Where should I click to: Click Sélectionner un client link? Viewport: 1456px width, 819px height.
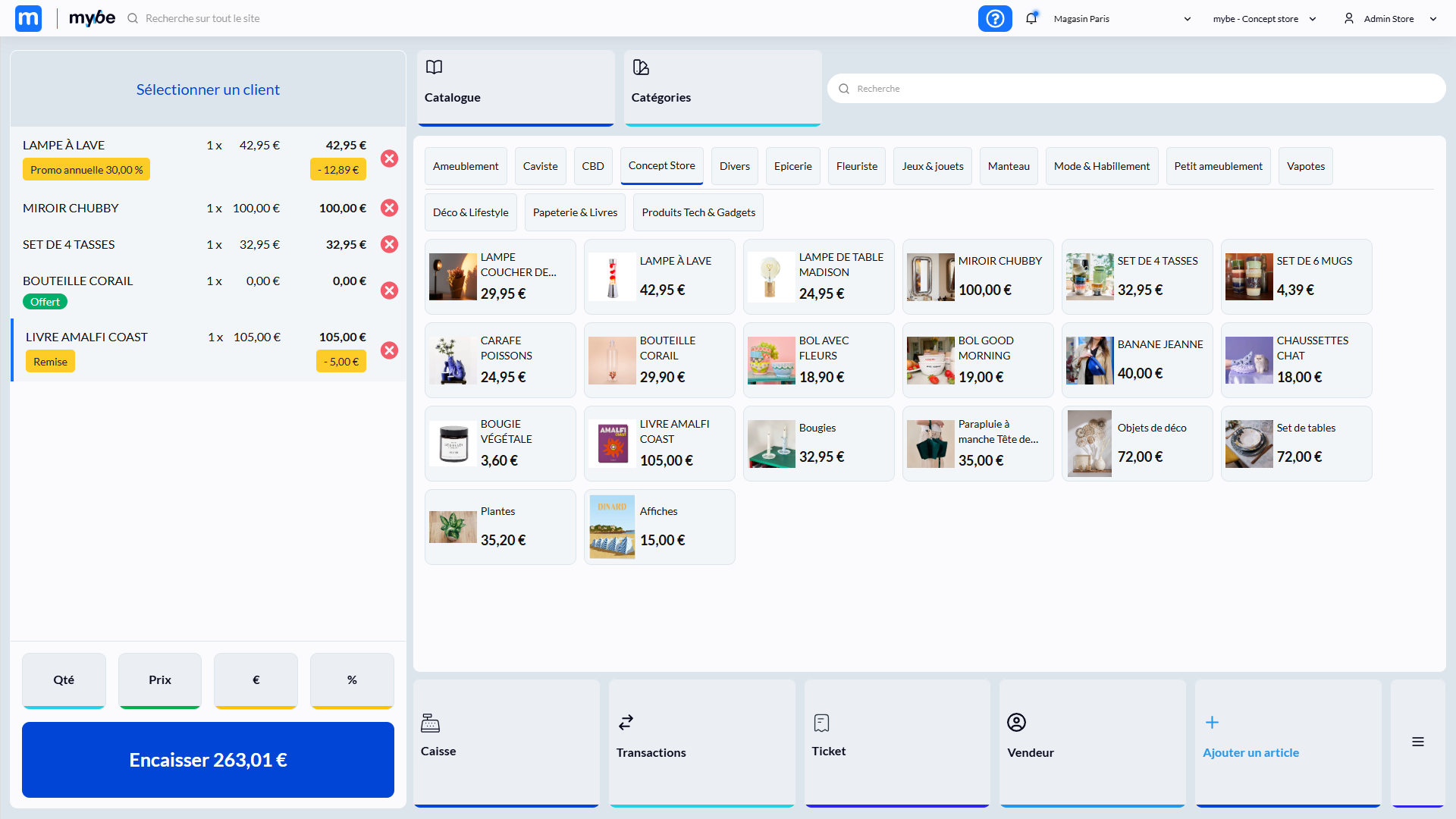point(208,89)
